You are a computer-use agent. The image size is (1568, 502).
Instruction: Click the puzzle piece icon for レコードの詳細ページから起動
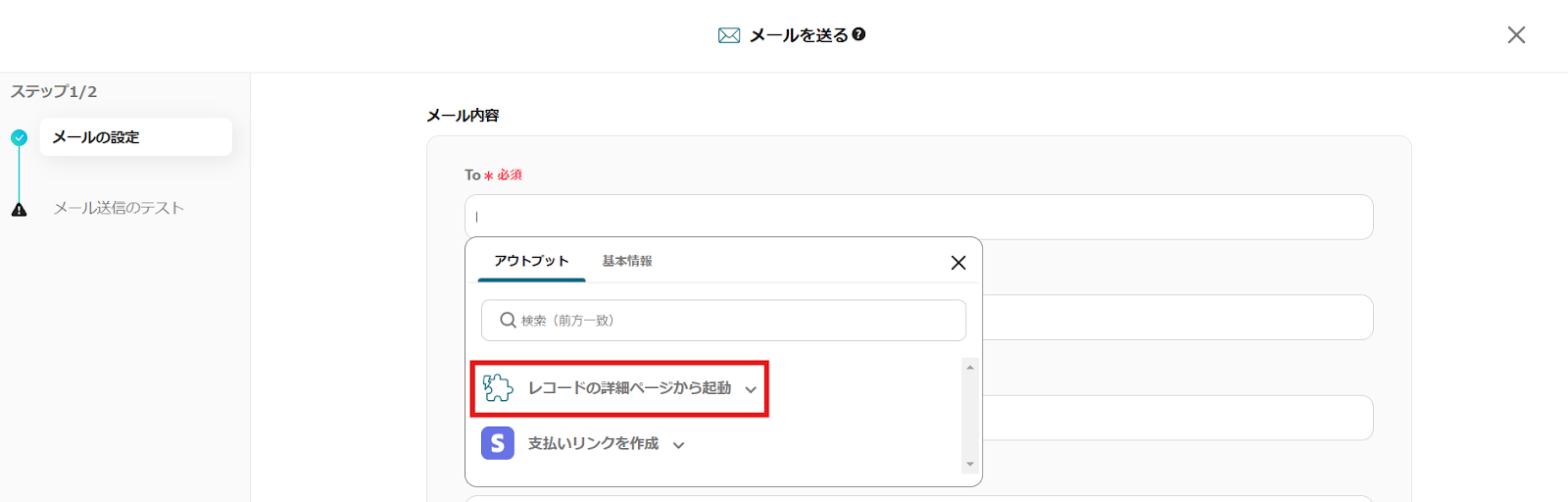[x=498, y=388]
